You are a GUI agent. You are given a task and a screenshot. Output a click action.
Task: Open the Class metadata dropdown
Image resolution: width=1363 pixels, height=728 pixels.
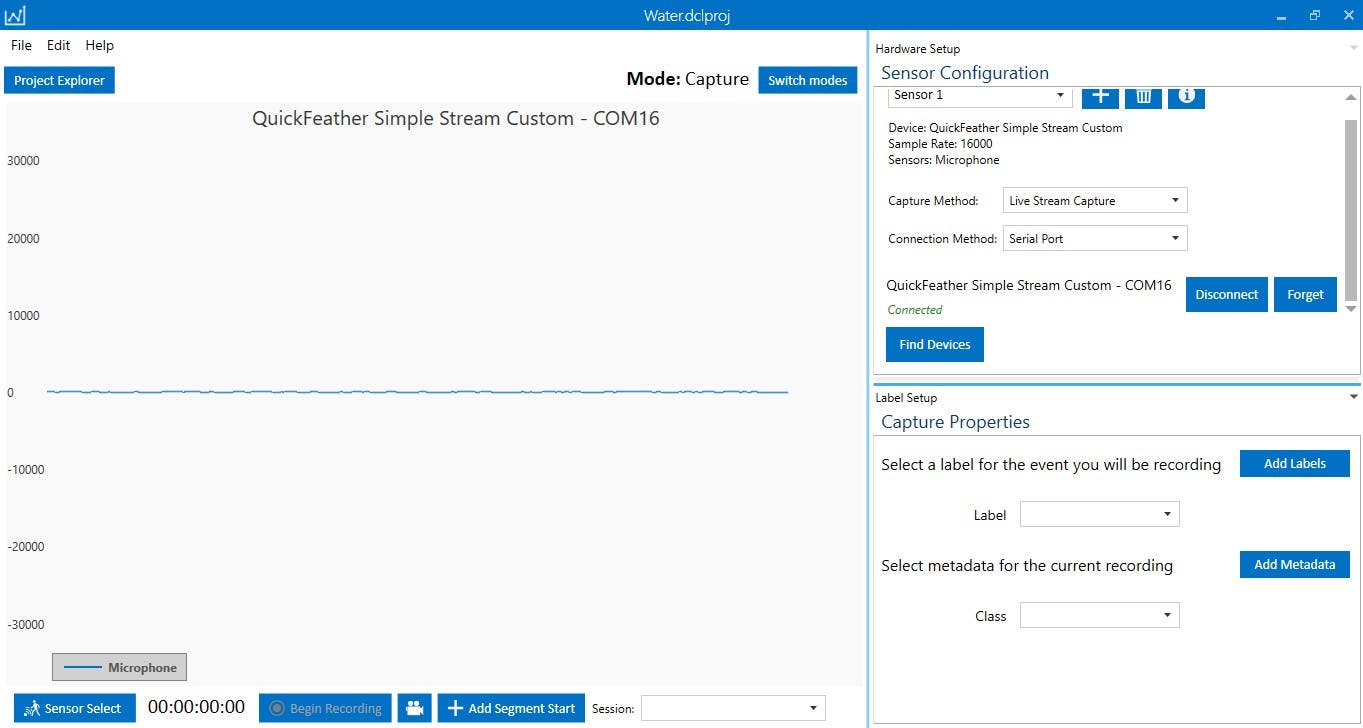click(x=1100, y=615)
